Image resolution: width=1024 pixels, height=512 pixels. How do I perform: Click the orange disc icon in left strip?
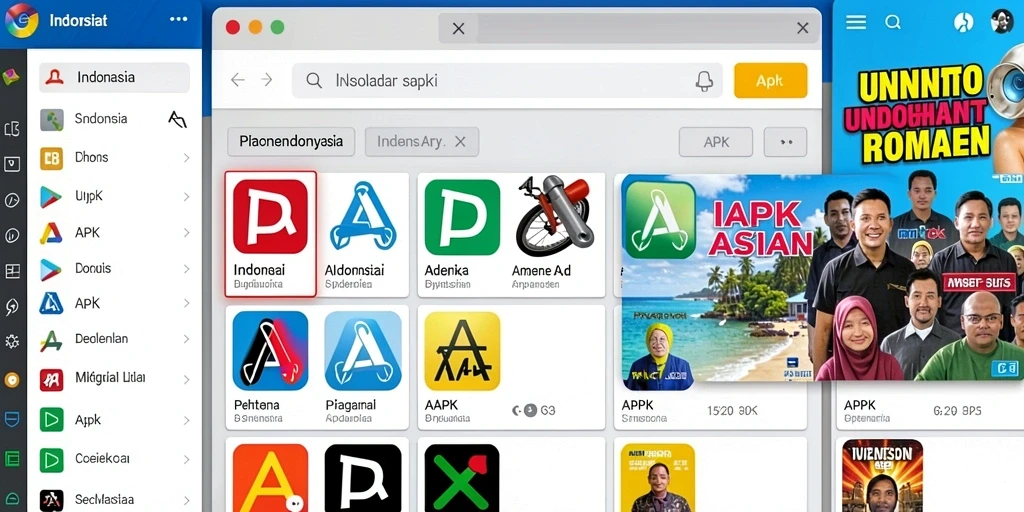(x=12, y=379)
